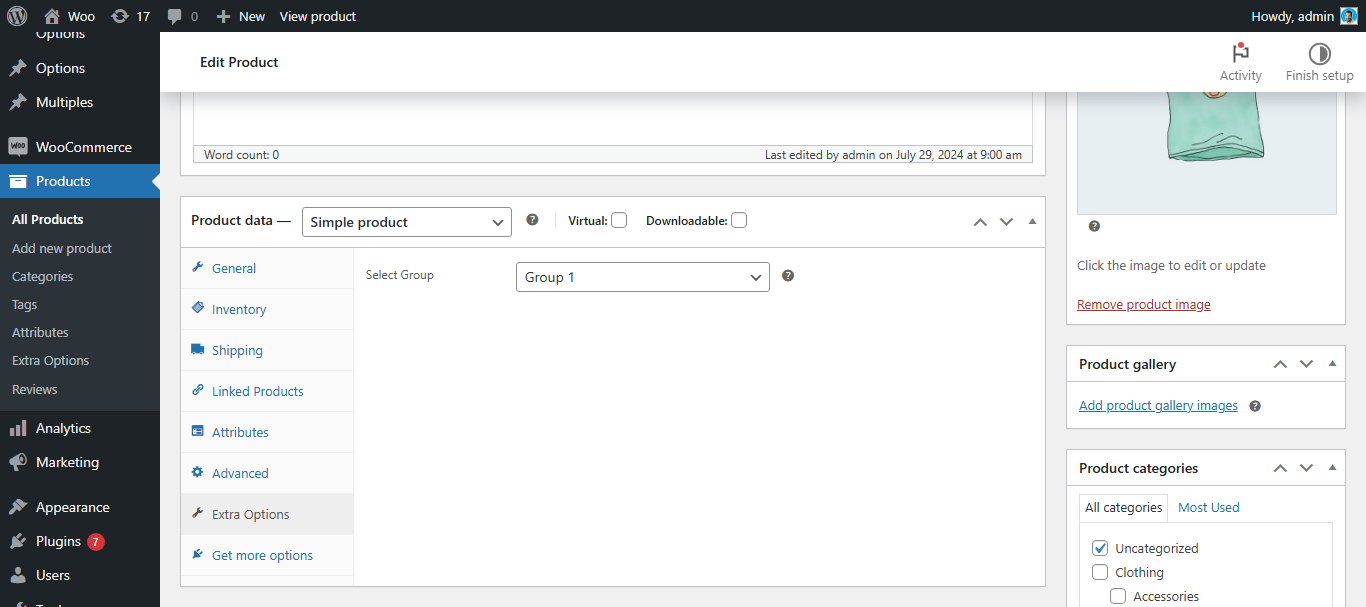Move Product data panel down
1366x607 pixels.
[x=1006, y=222]
